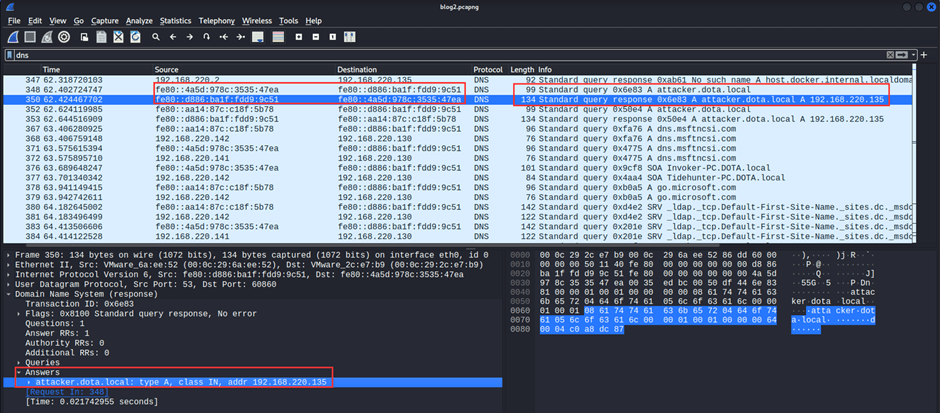Open the Statistics menu

[x=176, y=21]
